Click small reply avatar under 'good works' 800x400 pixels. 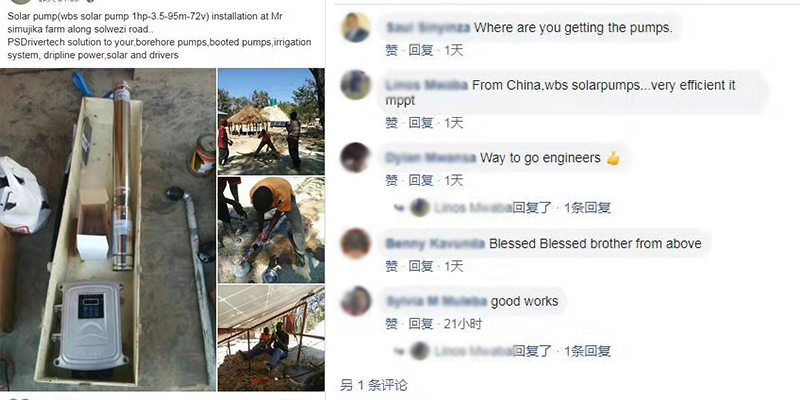[x=420, y=351]
